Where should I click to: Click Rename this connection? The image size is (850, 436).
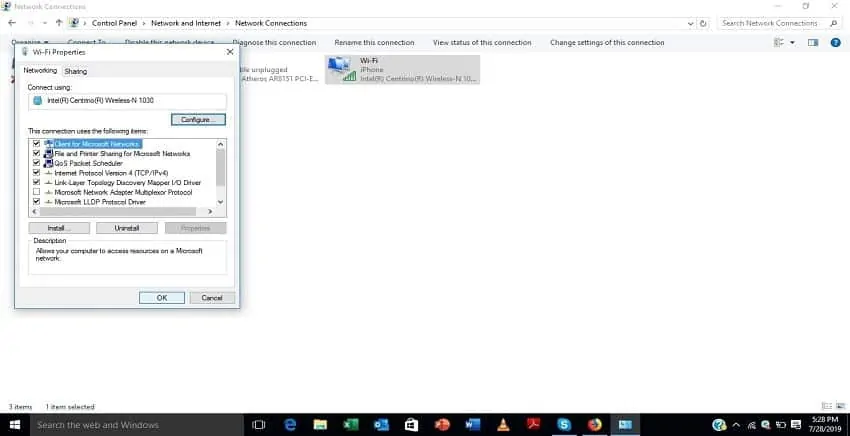374,42
